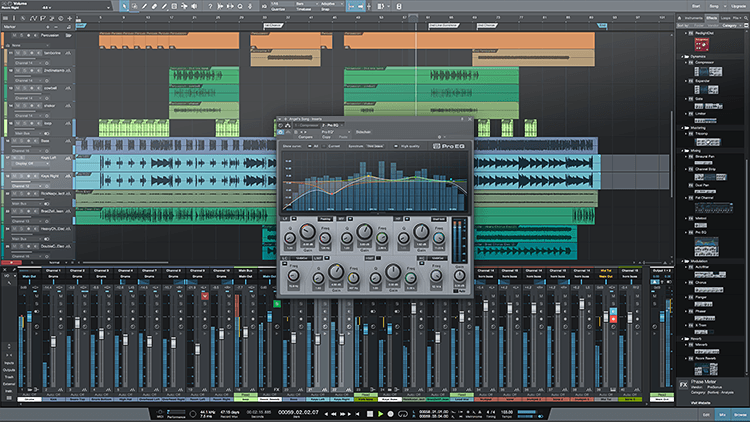This screenshot has width=750, height=422.
Task: Select the 2 - Pro EQ insert tab
Action: coord(331,125)
